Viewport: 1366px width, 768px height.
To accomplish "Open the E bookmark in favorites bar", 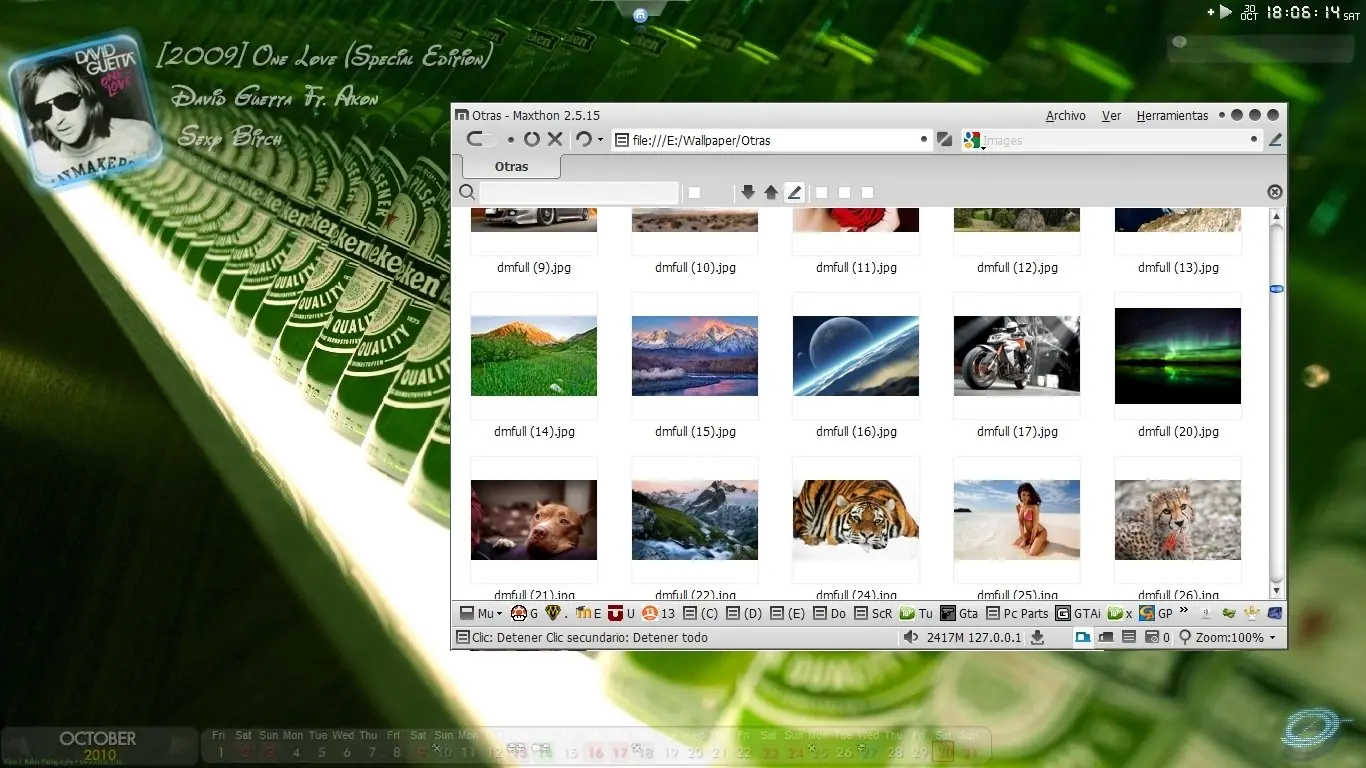I will (x=589, y=613).
